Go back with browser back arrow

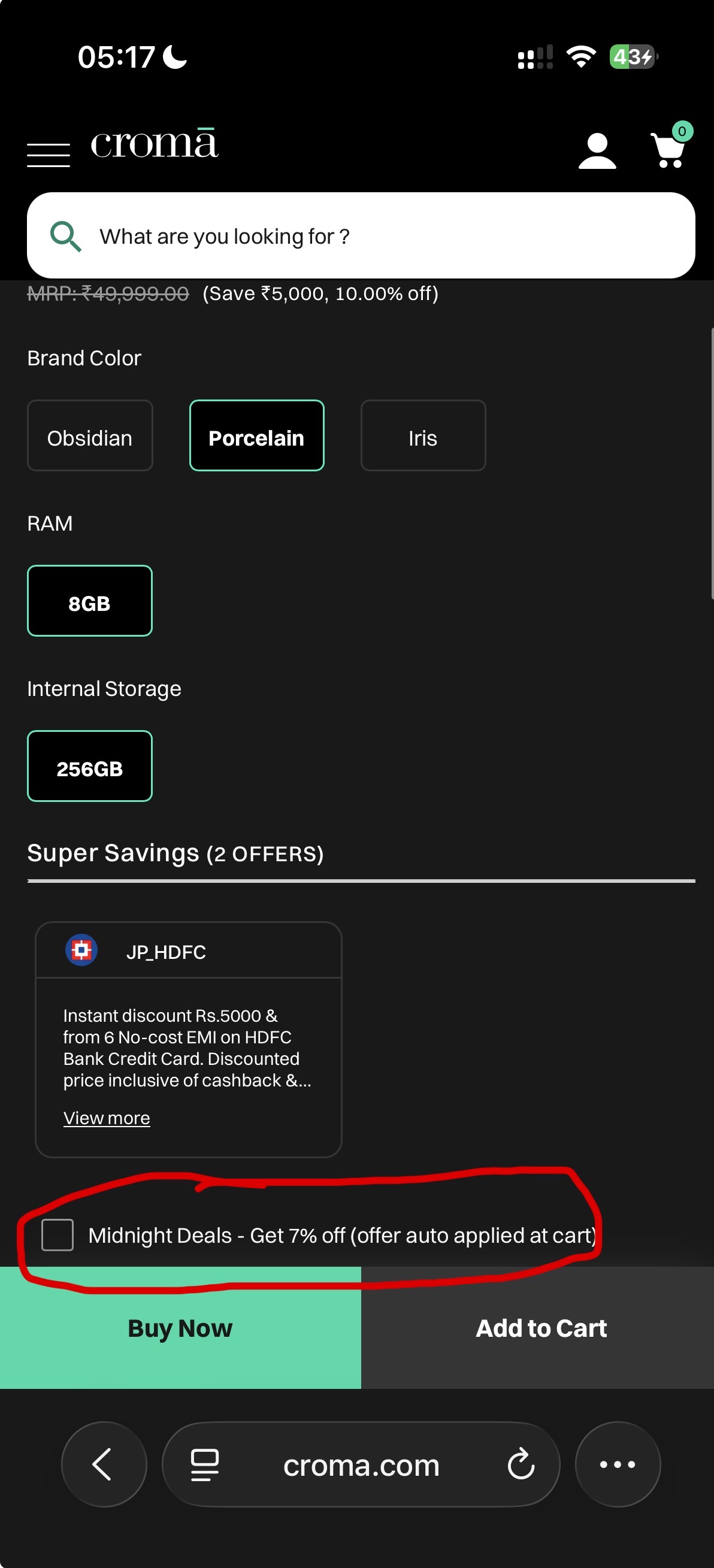click(x=103, y=1464)
